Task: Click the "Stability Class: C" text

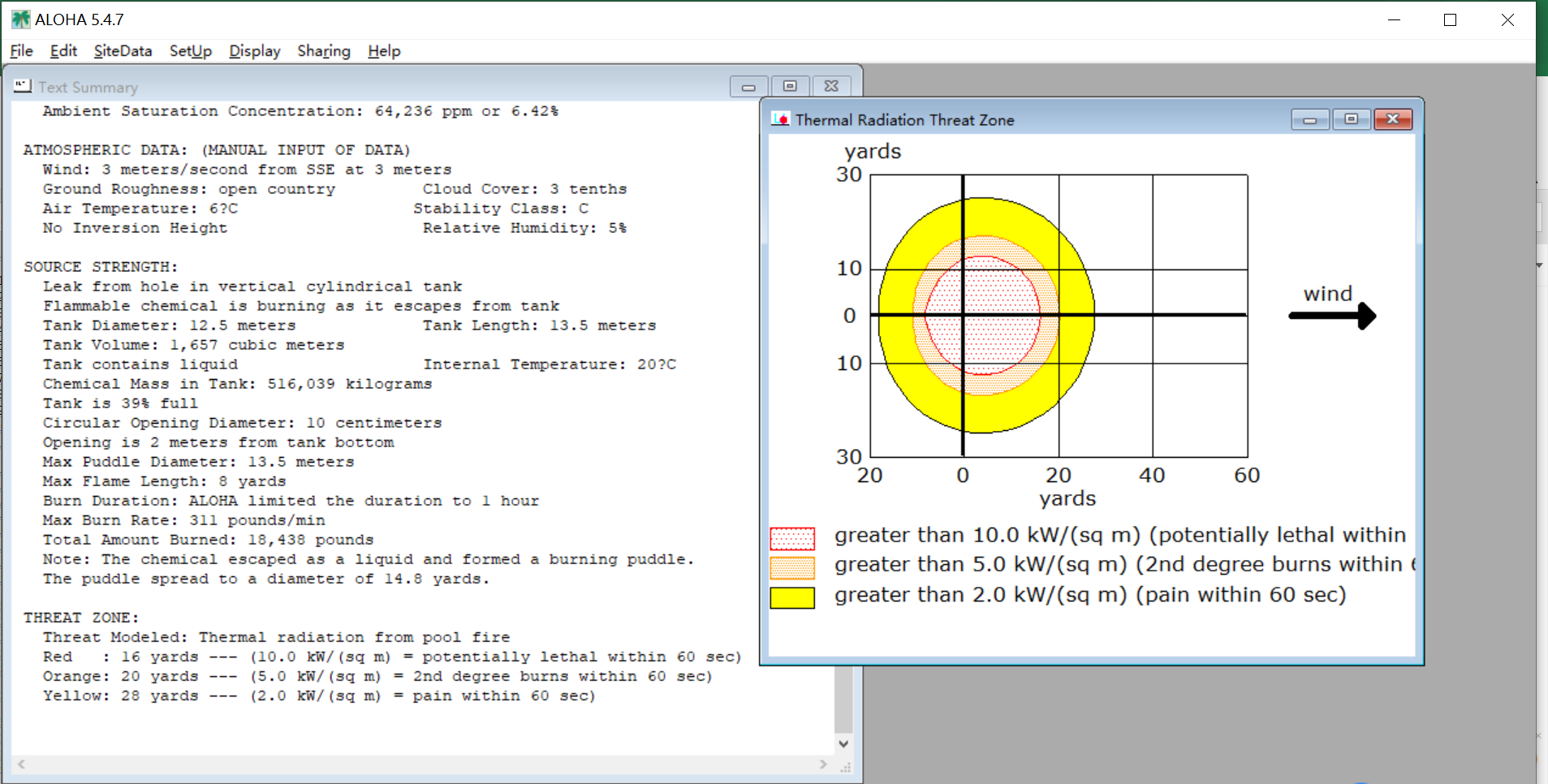Action: click(x=501, y=209)
